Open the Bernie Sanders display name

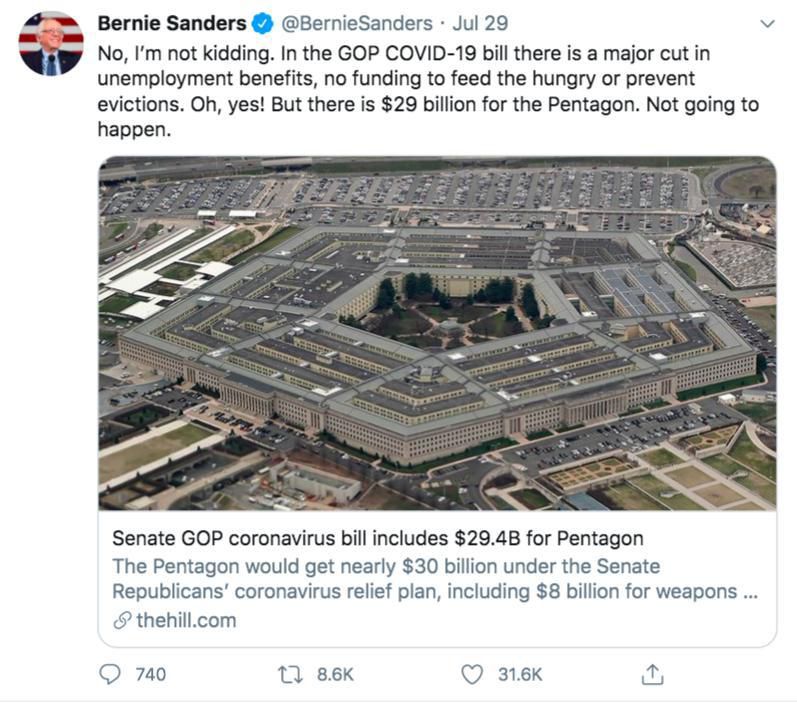[x=171, y=23]
